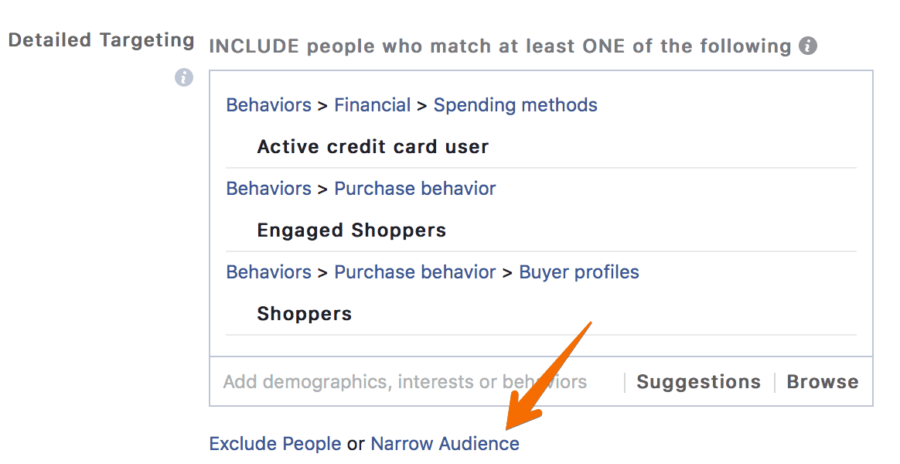Screen dimensions: 900x464
Task: Click info icon below Detailed Targeting label
Action: point(184,78)
